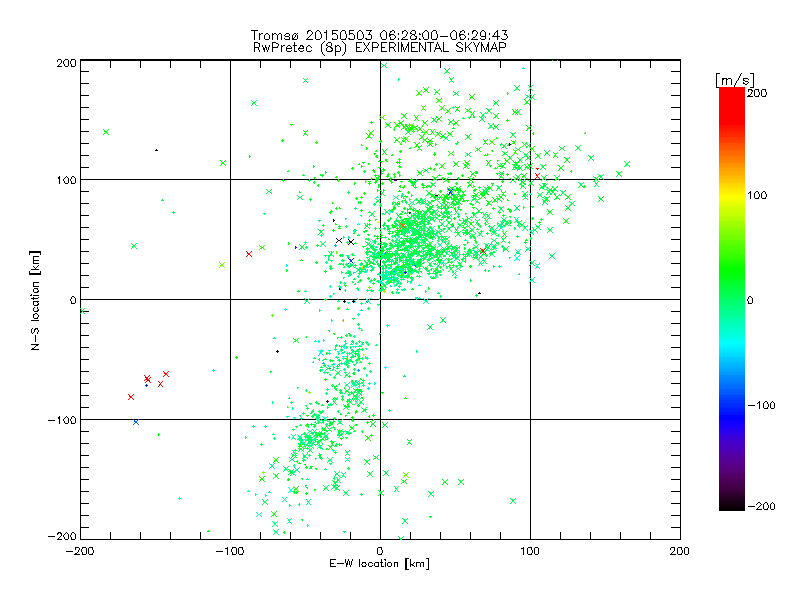The width and height of the screenshot is (800, 600).
Task: Click the title text 'Tromsø 20150503 06:28:00-06:29:43'
Action: 380,35
